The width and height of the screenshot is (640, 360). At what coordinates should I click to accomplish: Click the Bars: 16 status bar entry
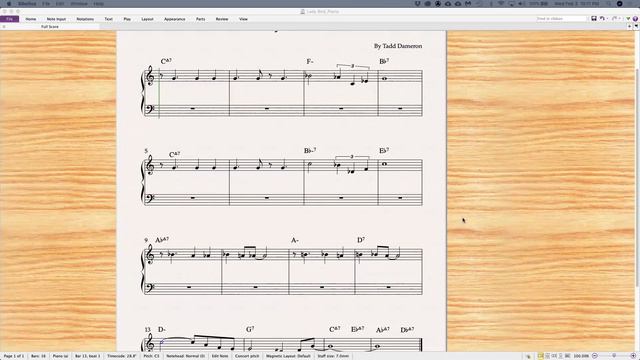38,356
